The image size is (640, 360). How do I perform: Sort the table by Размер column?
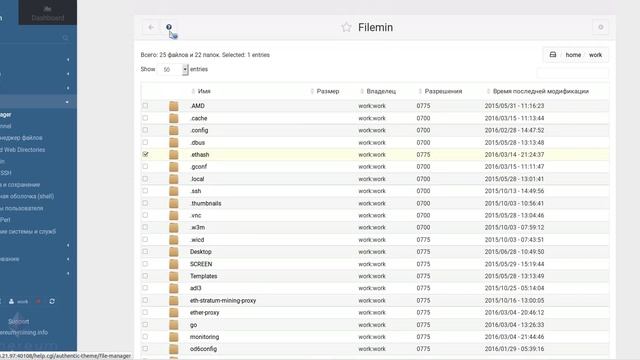[328, 91]
